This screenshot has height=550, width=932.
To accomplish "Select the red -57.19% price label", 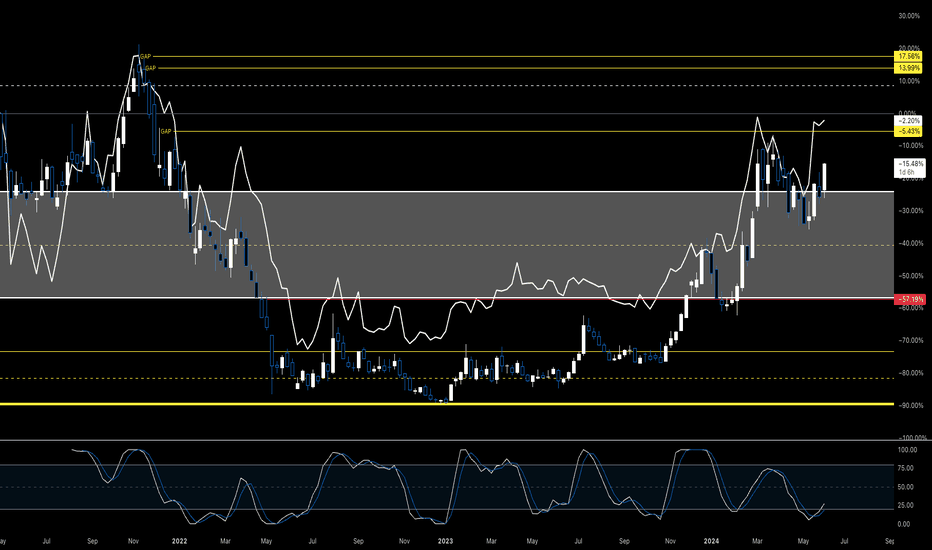I will (910, 299).
